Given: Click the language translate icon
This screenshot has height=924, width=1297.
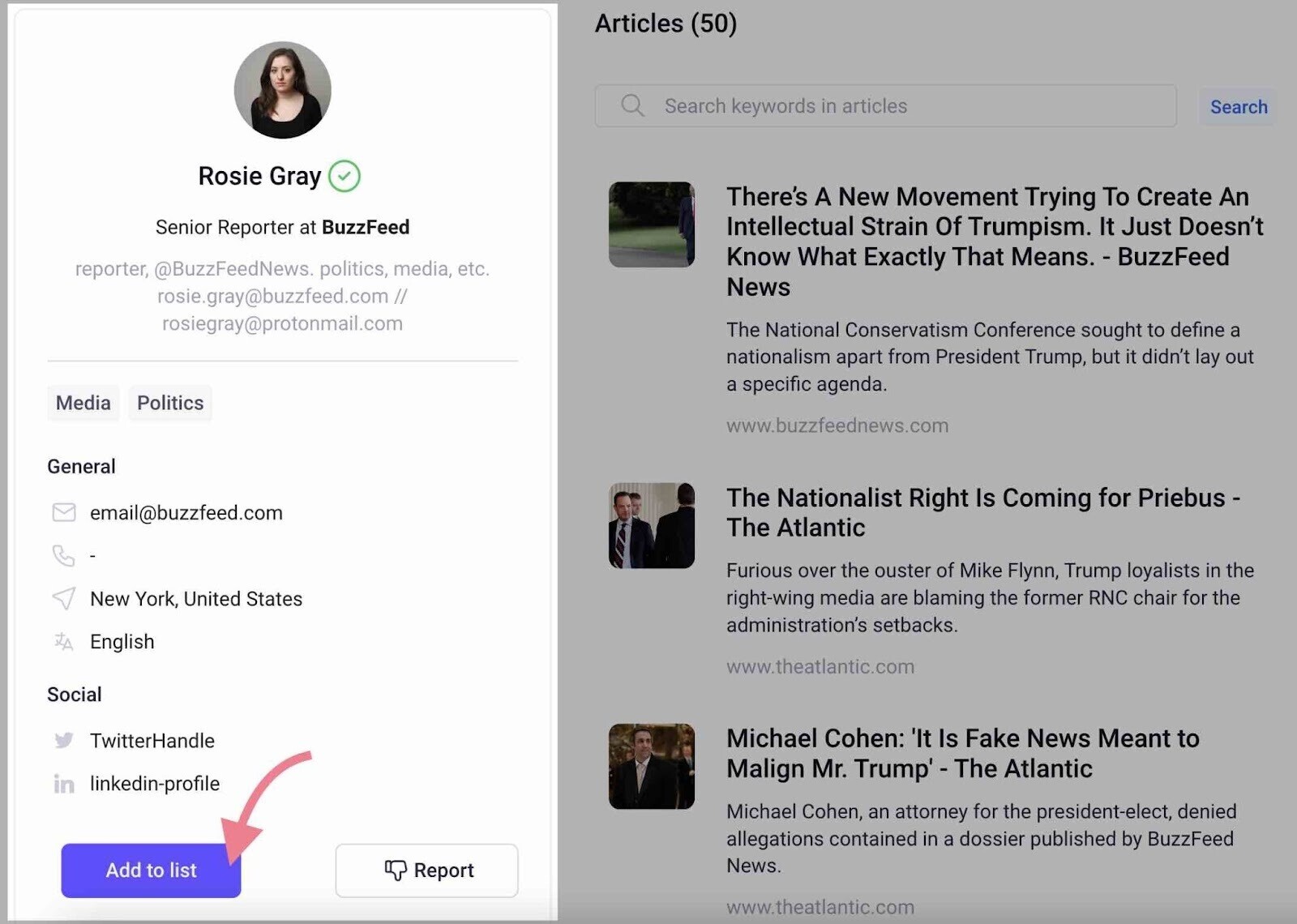Looking at the screenshot, I should (64, 642).
